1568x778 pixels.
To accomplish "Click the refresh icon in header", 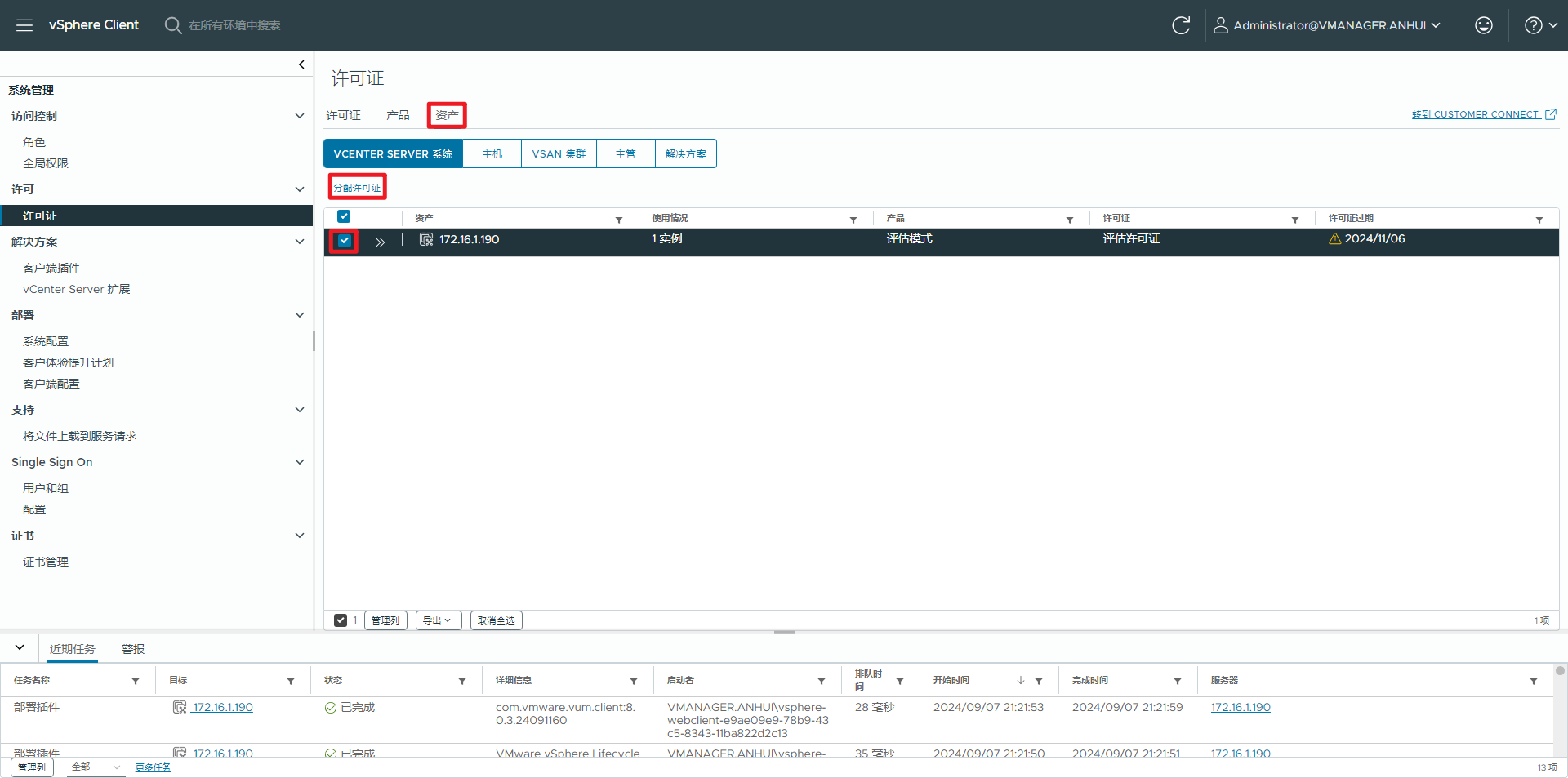I will point(1181,25).
